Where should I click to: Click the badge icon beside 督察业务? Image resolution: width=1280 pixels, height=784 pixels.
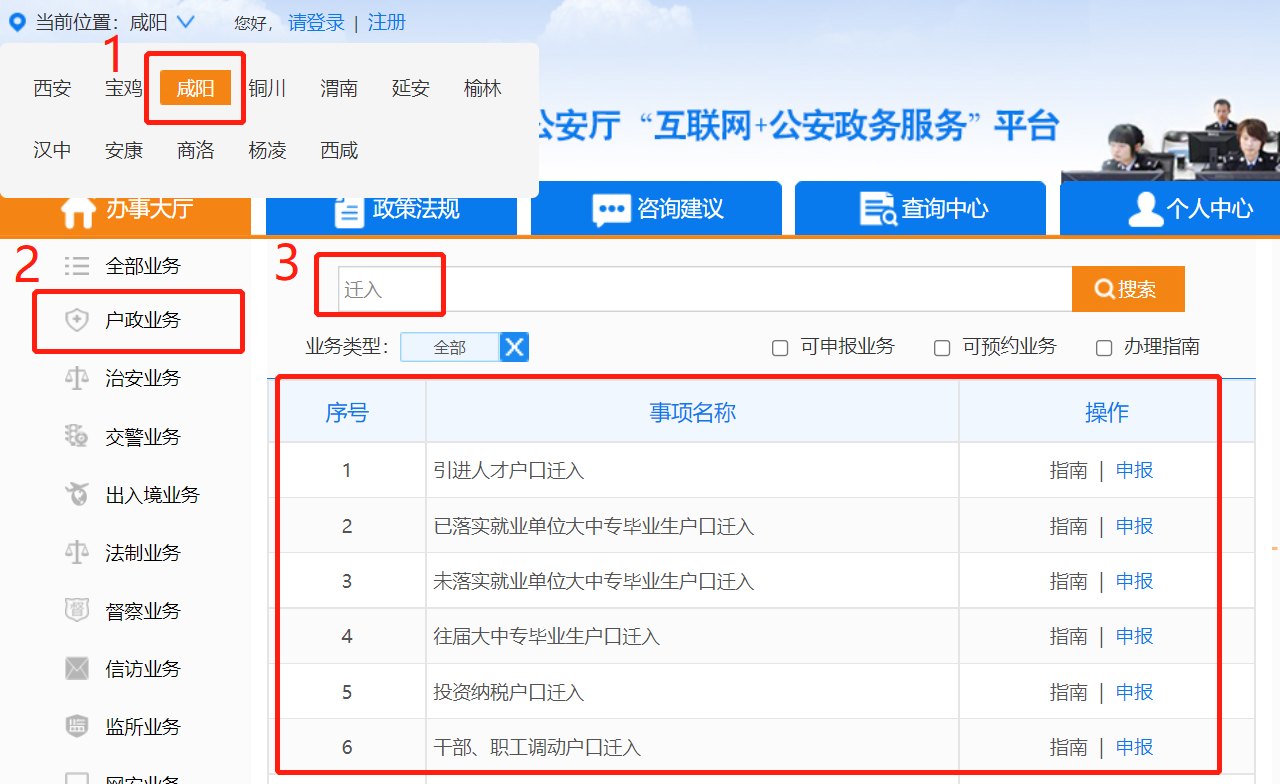tap(77, 610)
